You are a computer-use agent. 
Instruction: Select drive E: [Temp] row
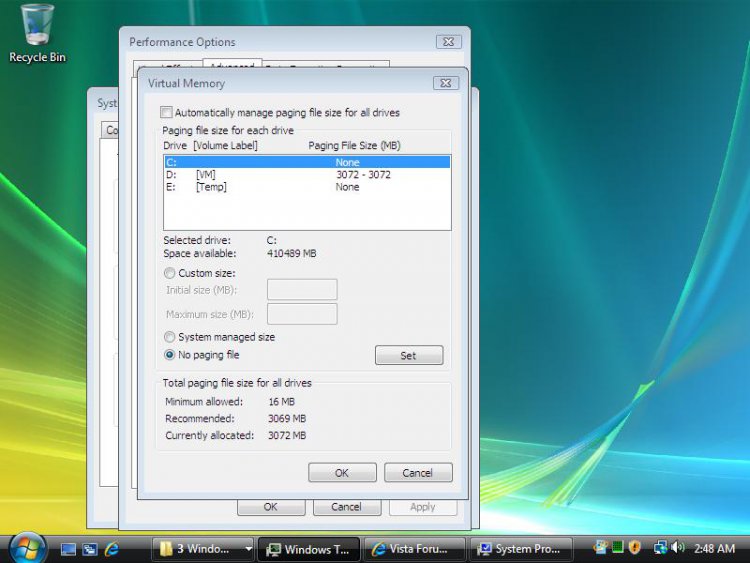[x=307, y=187]
